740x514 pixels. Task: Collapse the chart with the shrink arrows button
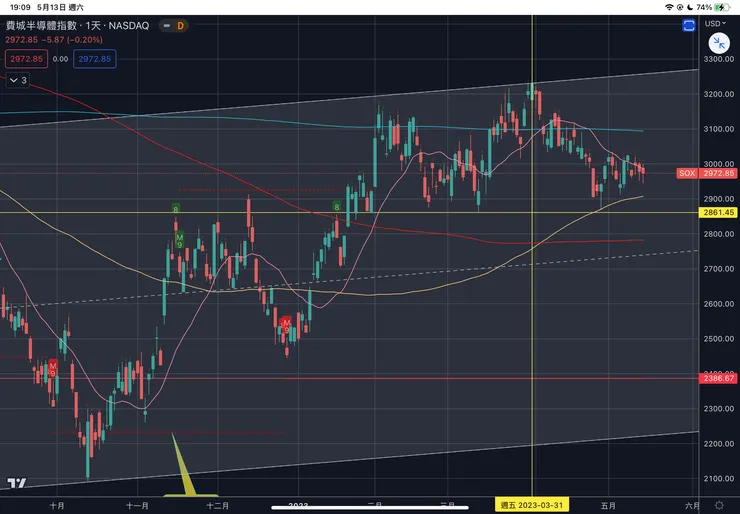point(719,43)
